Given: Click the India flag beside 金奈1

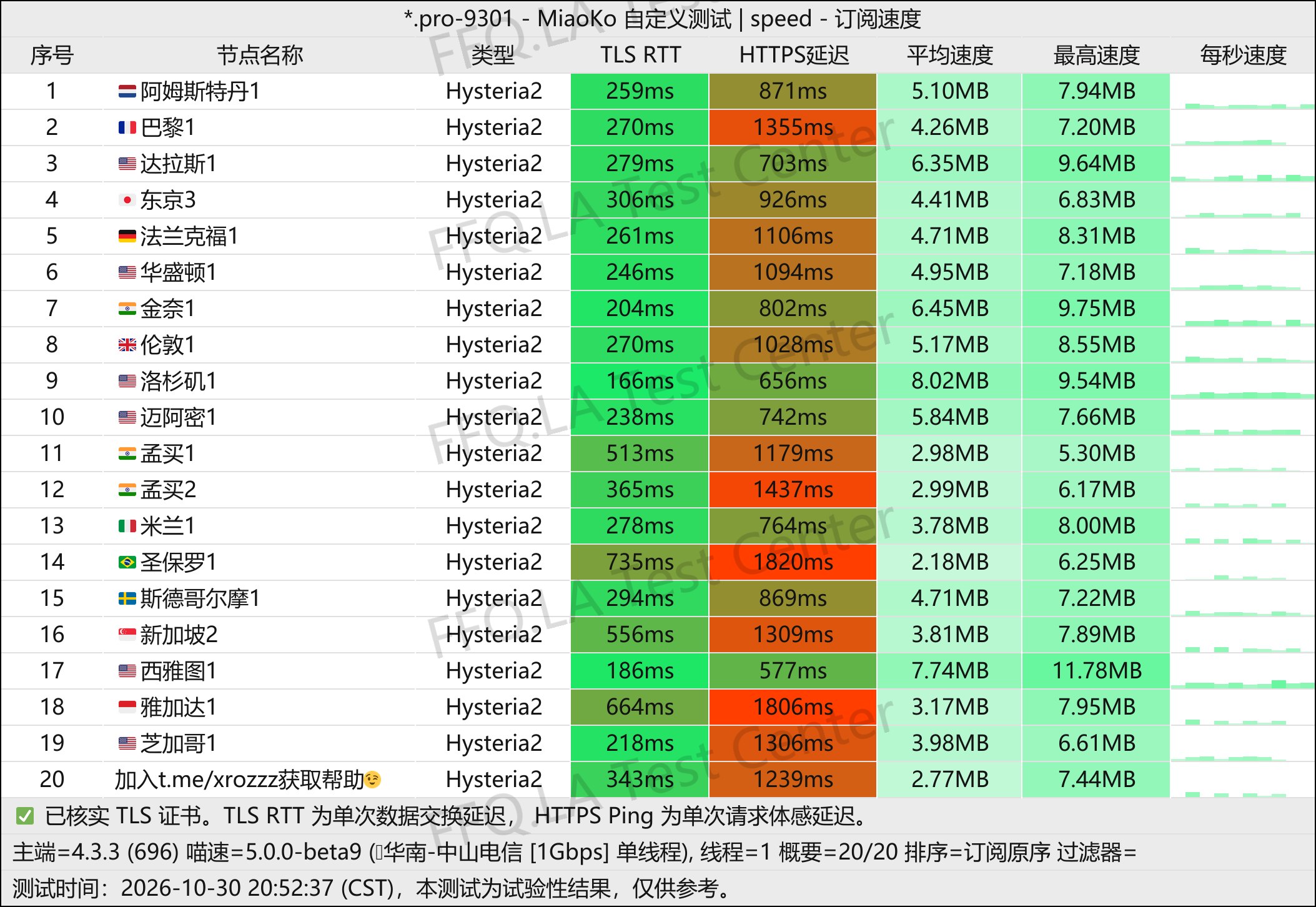Looking at the screenshot, I should point(127,309).
